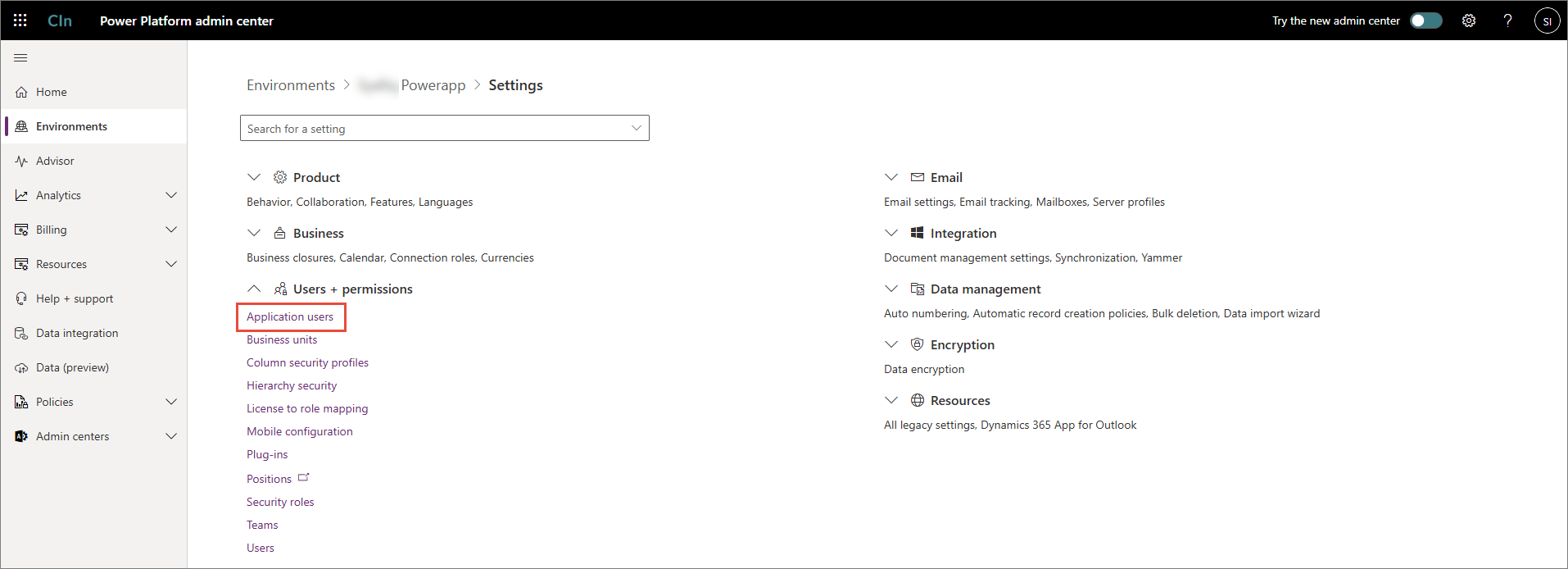The image size is (1568, 569).
Task: Expand the Business settings section chevron
Action: pos(254,233)
